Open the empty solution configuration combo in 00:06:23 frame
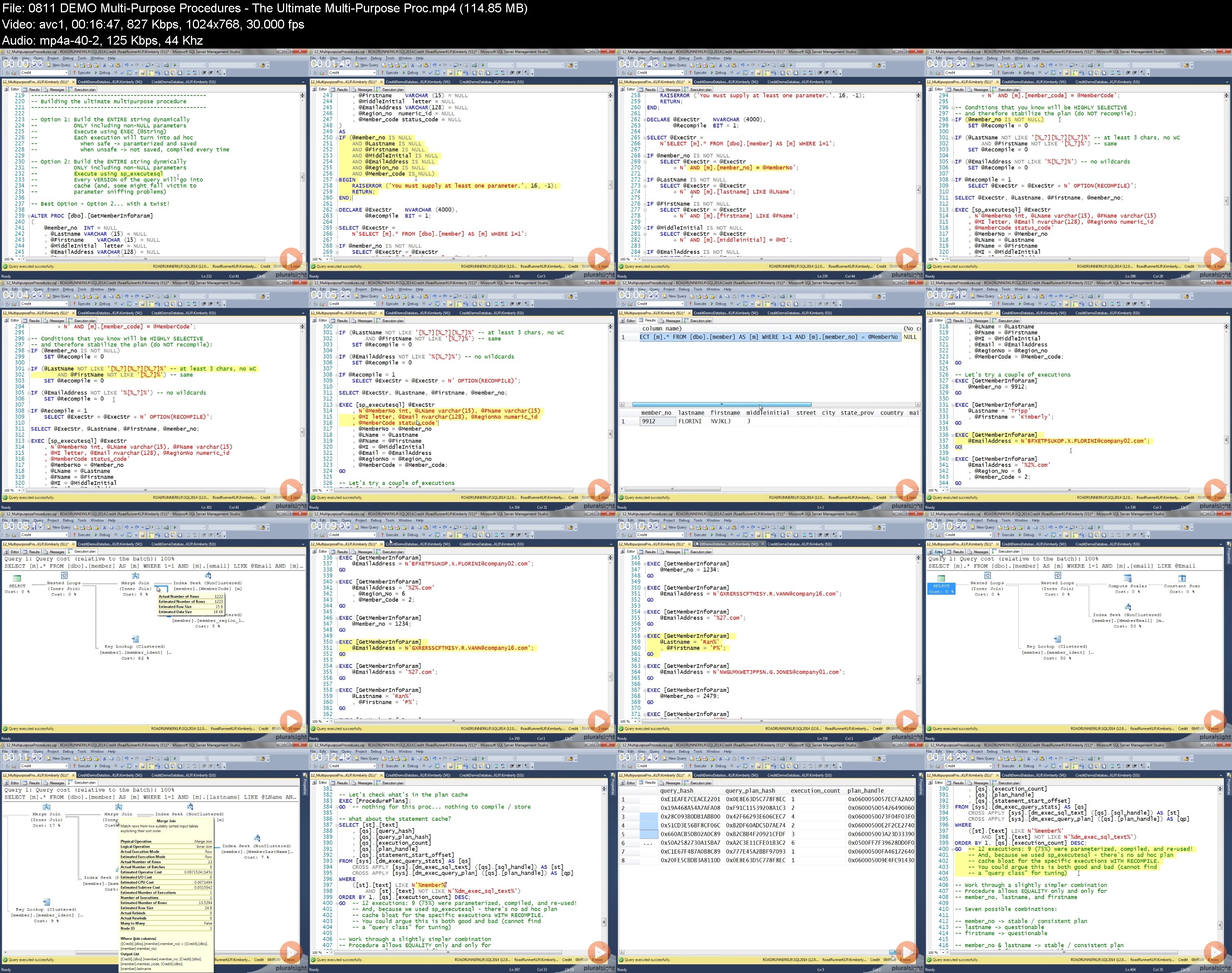Viewport: 1232px width, 973px height. [808, 296]
